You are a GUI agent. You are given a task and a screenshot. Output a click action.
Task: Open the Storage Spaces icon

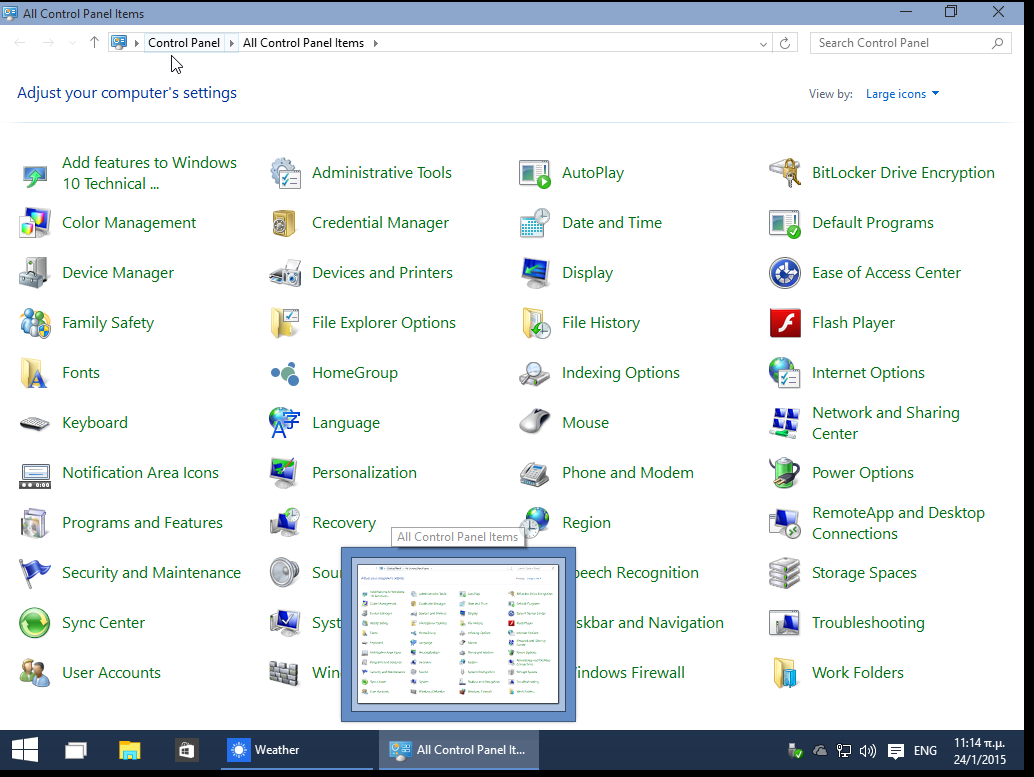point(785,573)
